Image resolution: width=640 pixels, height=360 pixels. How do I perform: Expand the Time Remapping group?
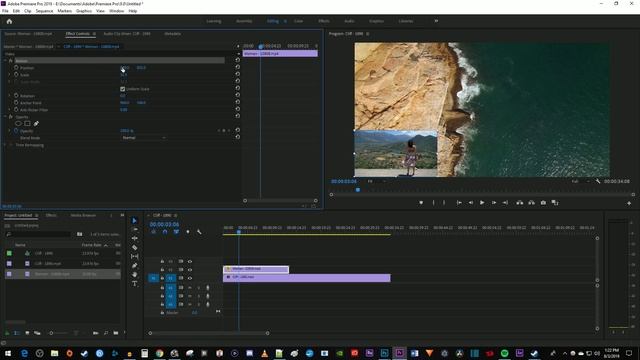[x=5, y=145]
